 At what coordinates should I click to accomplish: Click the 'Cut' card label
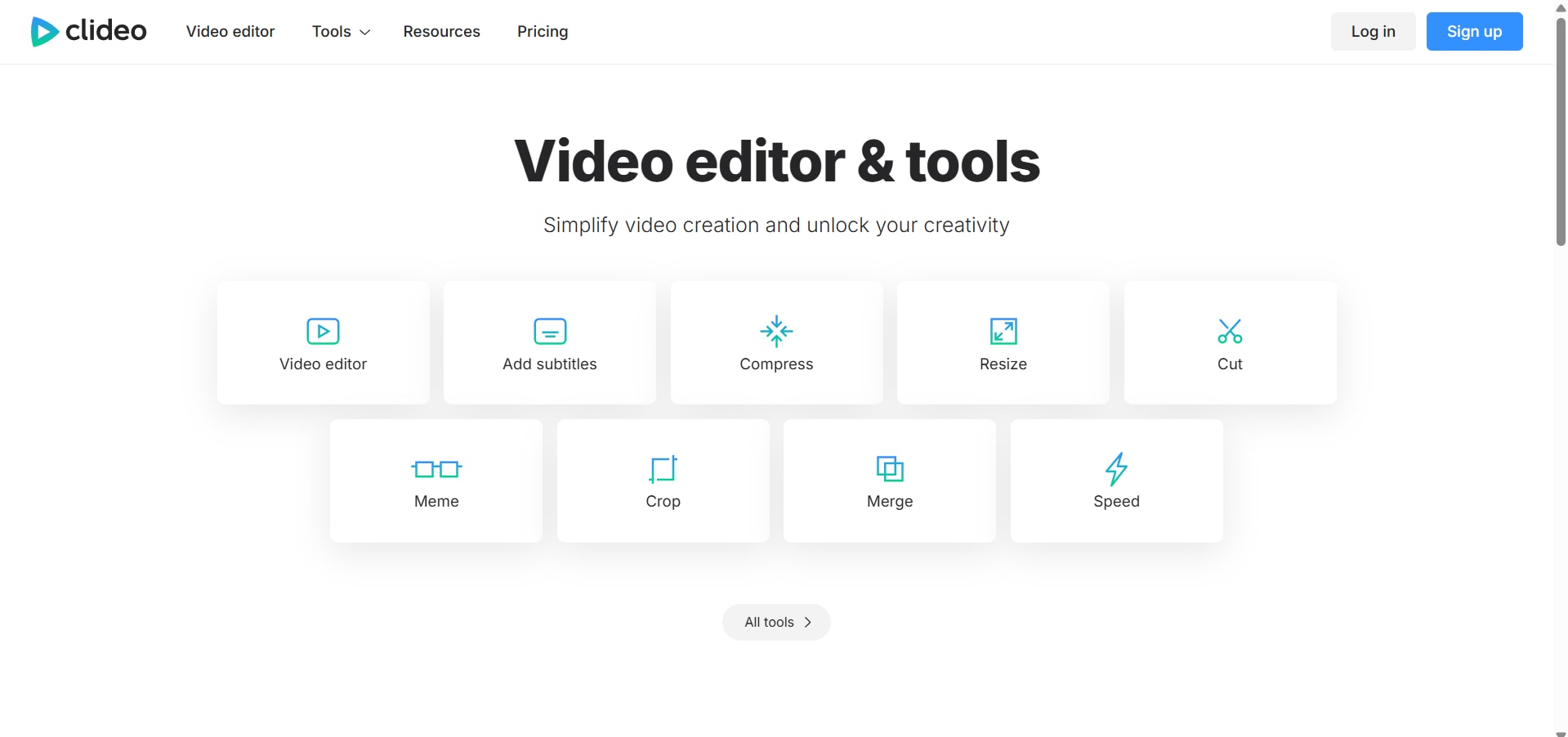pos(1230,364)
